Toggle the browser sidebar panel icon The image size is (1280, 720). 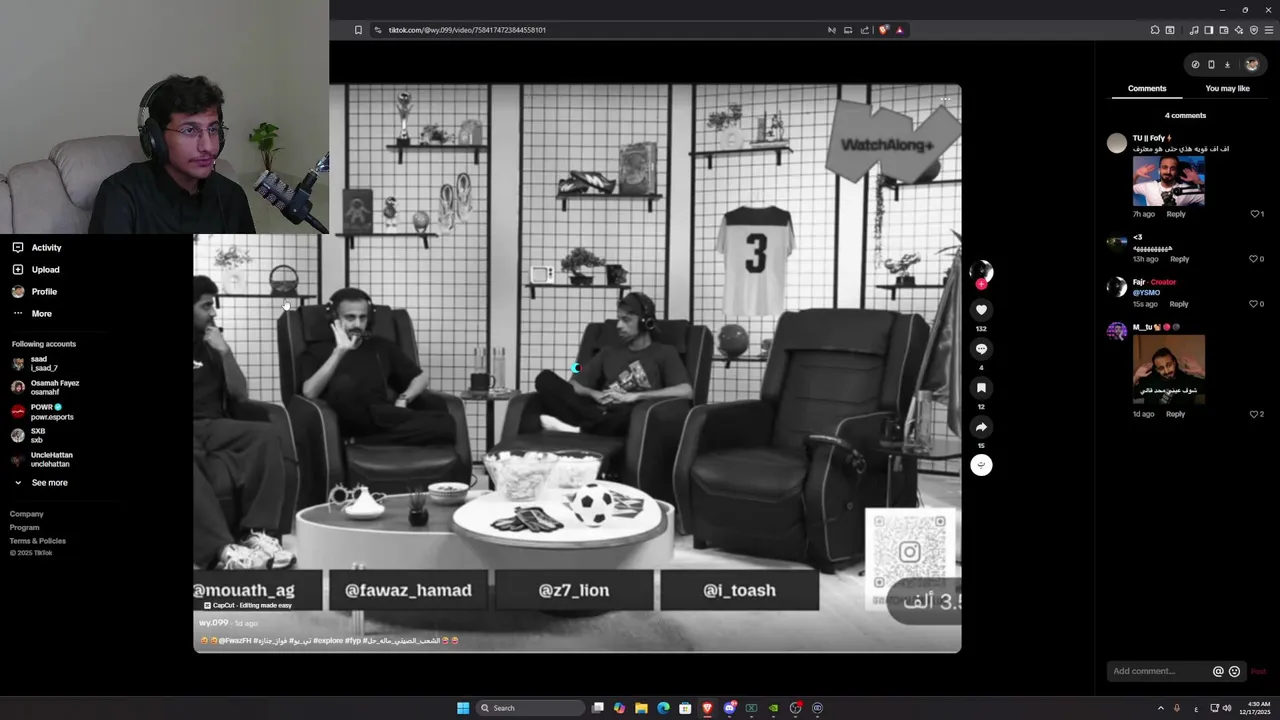click(x=1208, y=30)
